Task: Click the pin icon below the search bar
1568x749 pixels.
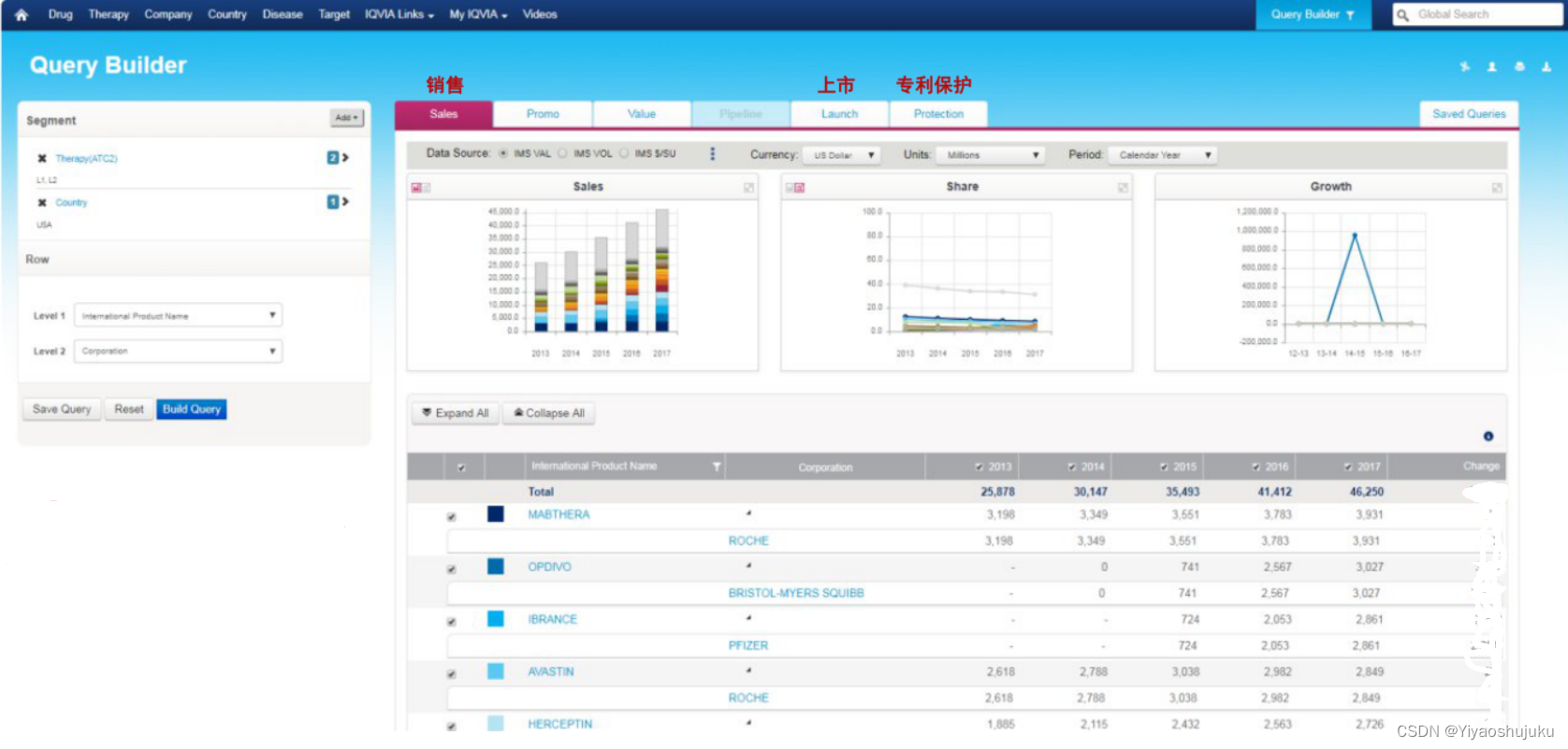Action: click(1465, 66)
